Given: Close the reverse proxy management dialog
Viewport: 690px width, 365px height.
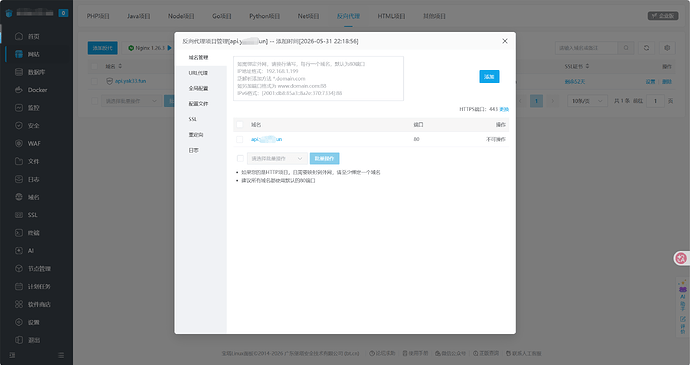Looking at the screenshot, I should 505,41.
